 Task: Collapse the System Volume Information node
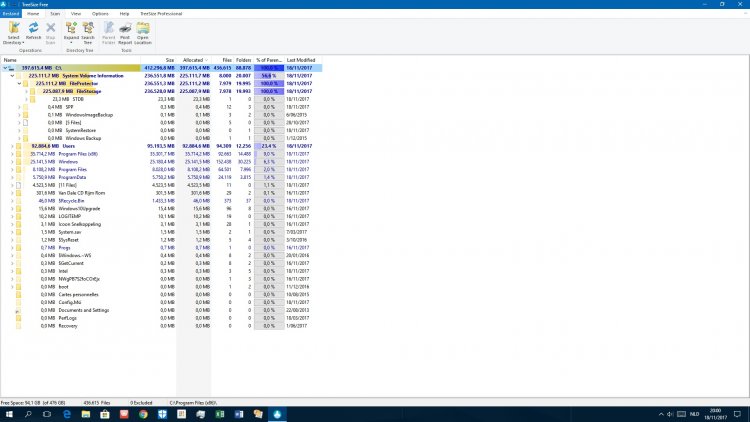coord(12,76)
